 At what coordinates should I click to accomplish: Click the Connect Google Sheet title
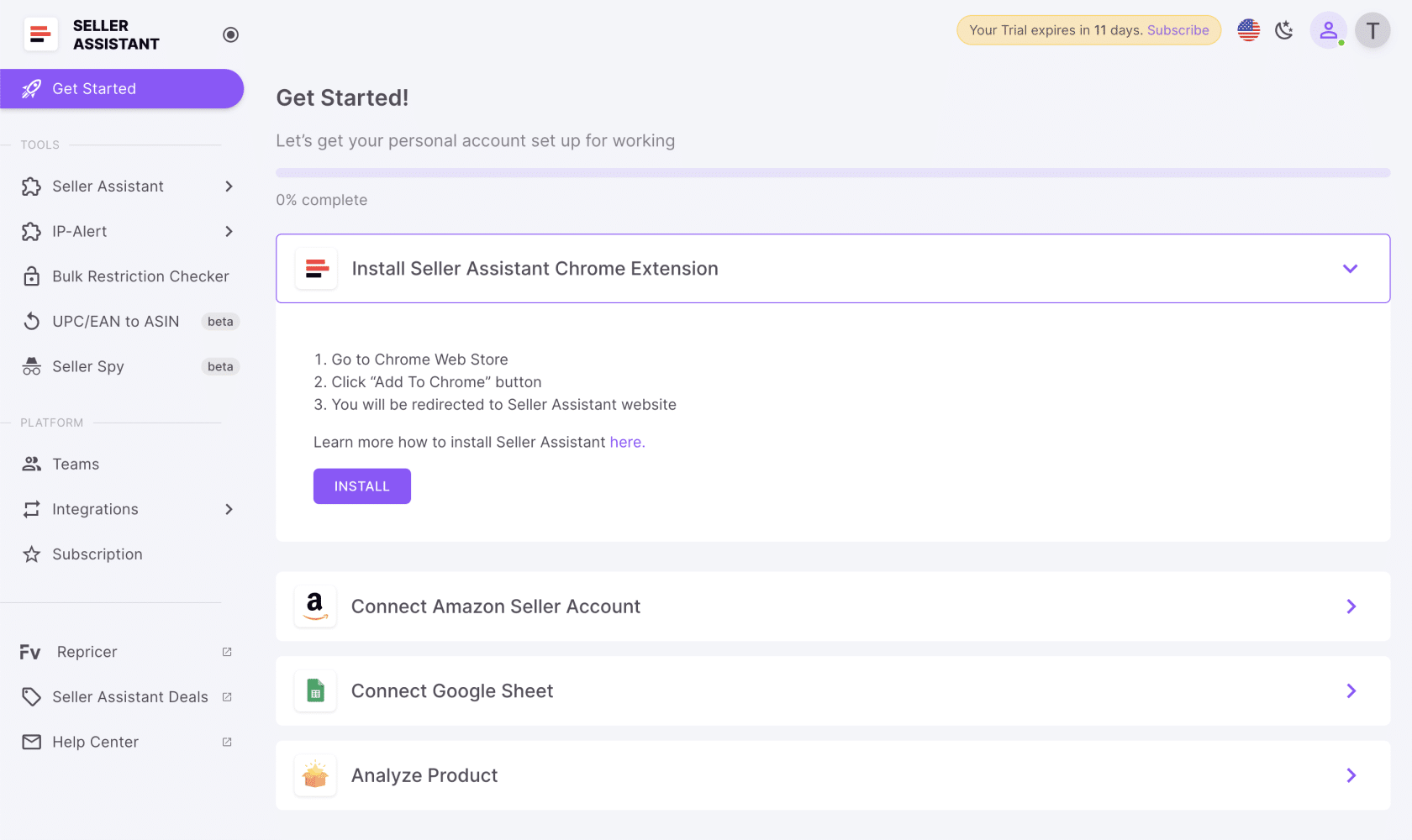pyautogui.click(x=452, y=691)
